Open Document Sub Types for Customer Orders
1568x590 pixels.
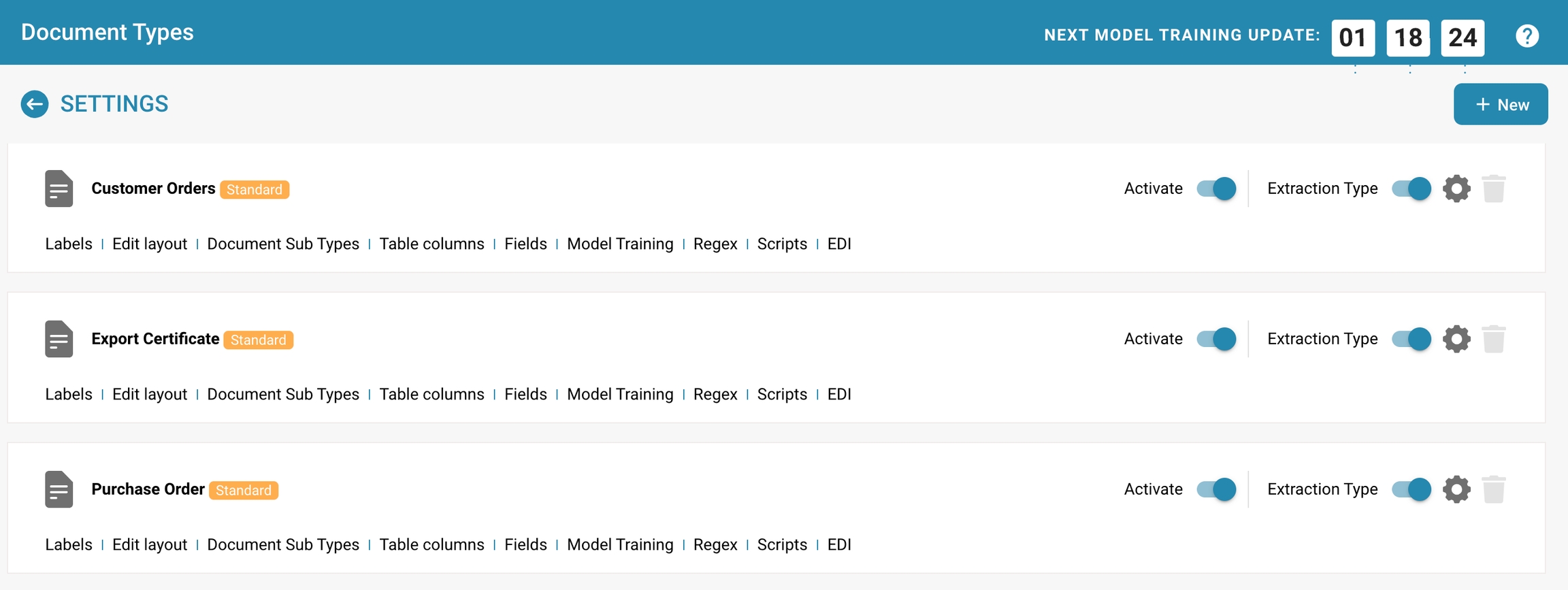pyautogui.click(x=283, y=244)
